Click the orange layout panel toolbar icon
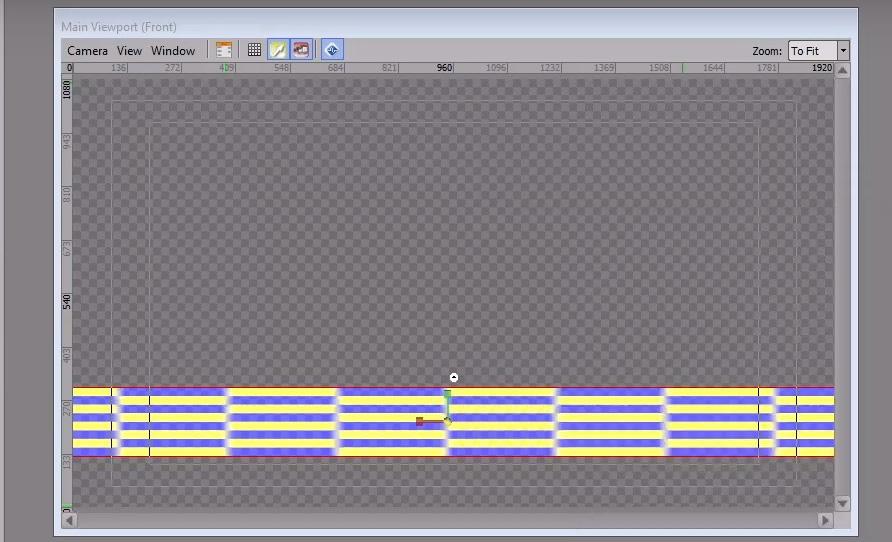Viewport: 892px width, 542px height. [224, 50]
